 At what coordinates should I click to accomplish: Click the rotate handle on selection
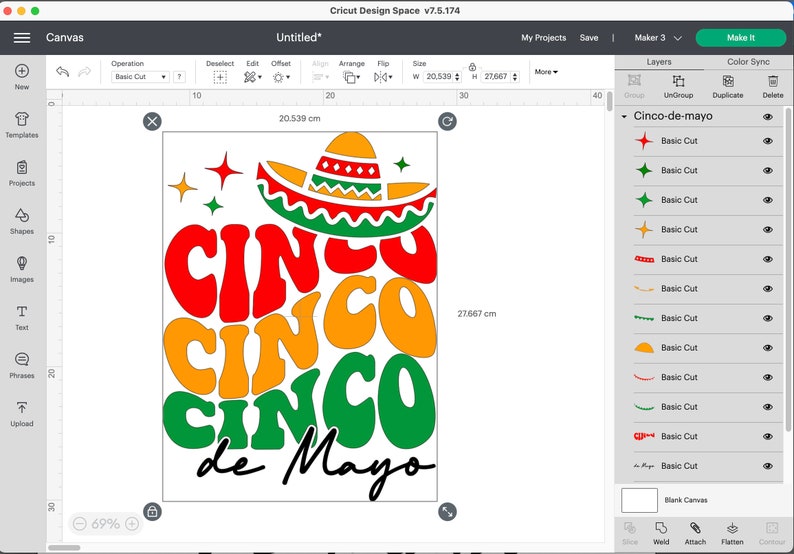click(447, 121)
